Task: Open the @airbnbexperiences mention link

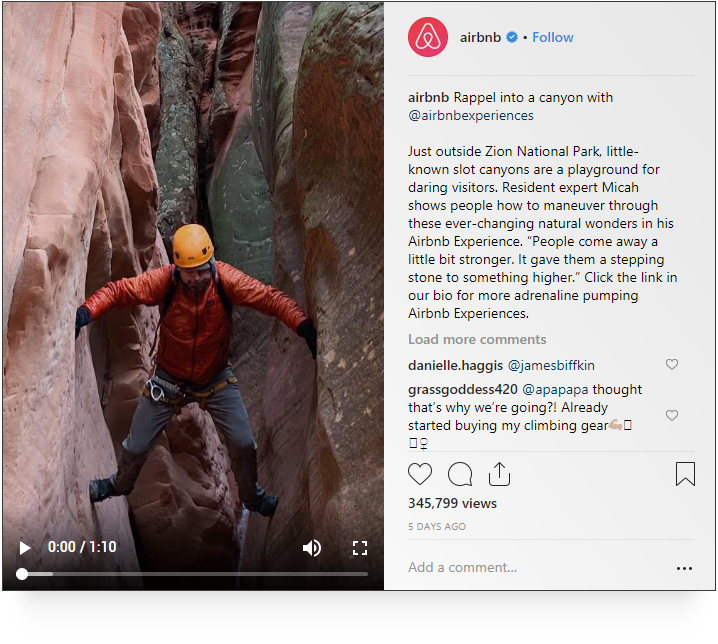Action: point(471,115)
